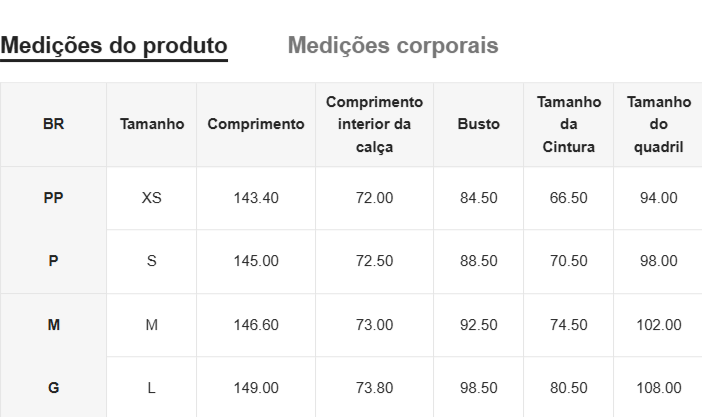Click the Busto column header
The image size is (702, 417).
coord(478,125)
